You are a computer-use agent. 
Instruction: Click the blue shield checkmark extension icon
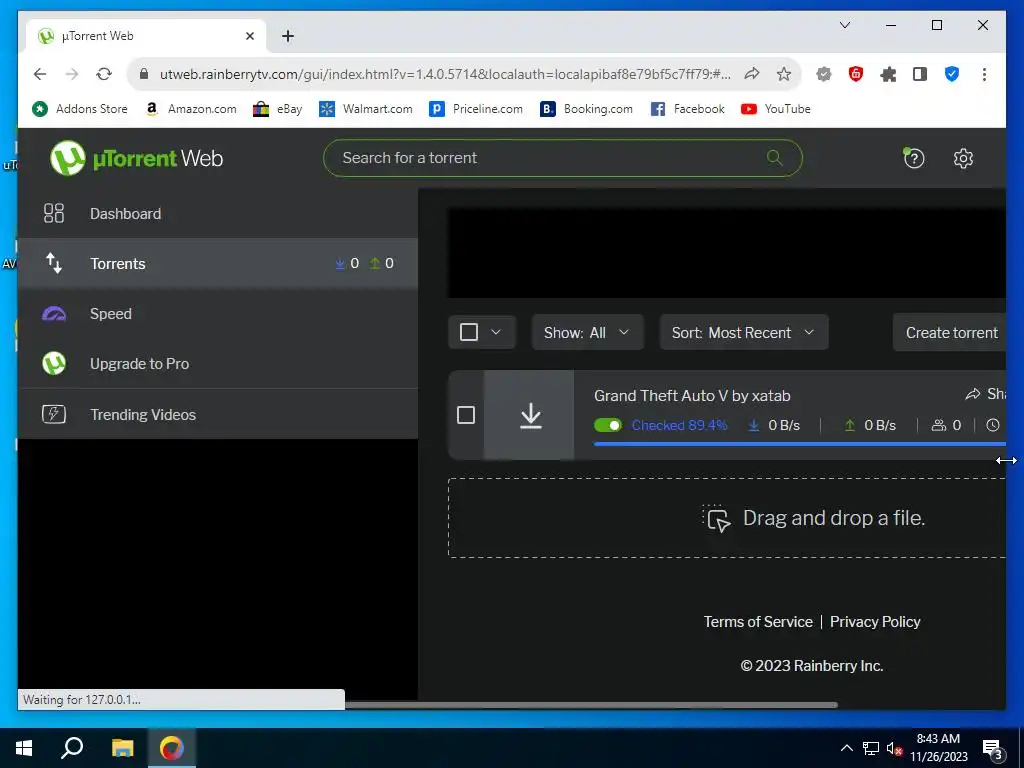point(952,74)
